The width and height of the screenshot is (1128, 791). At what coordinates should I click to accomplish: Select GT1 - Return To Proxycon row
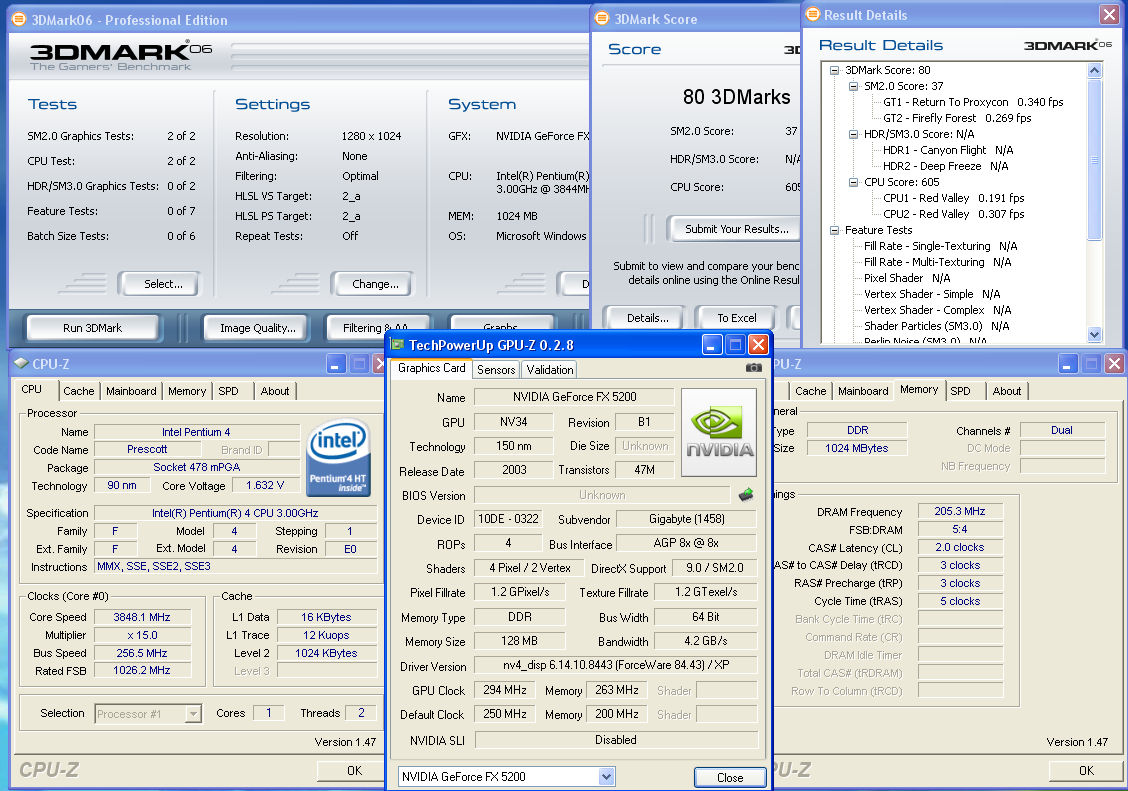(x=973, y=102)
